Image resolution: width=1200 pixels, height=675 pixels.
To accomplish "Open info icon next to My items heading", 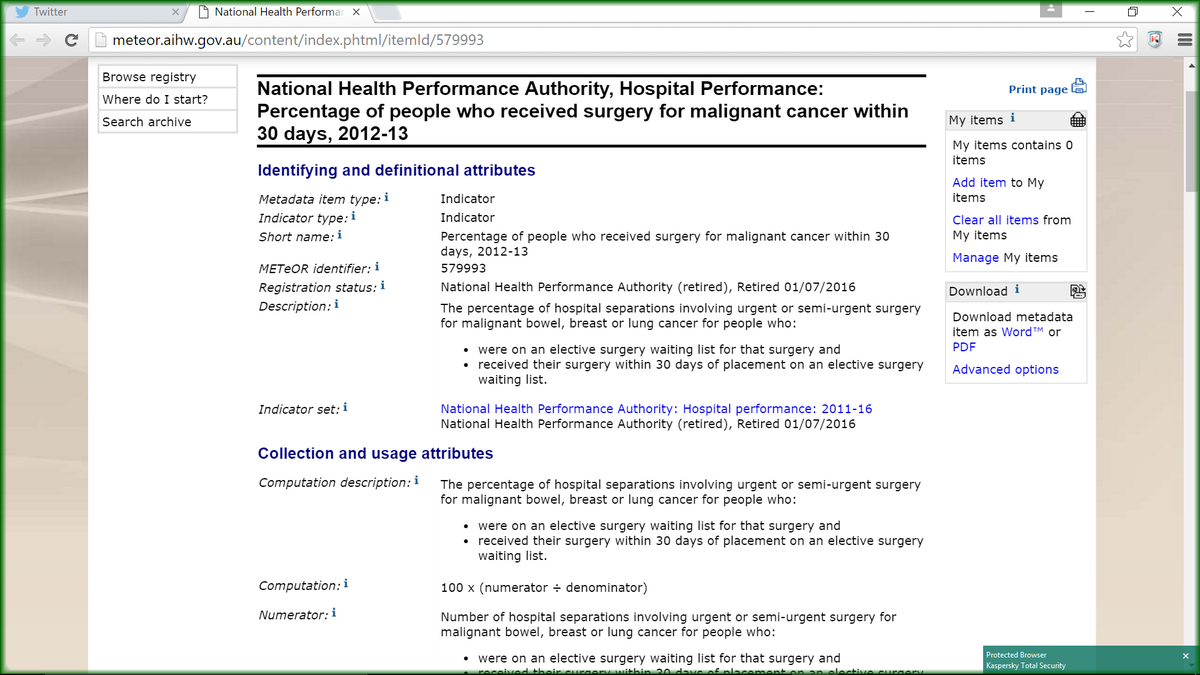I will 1012,118.
